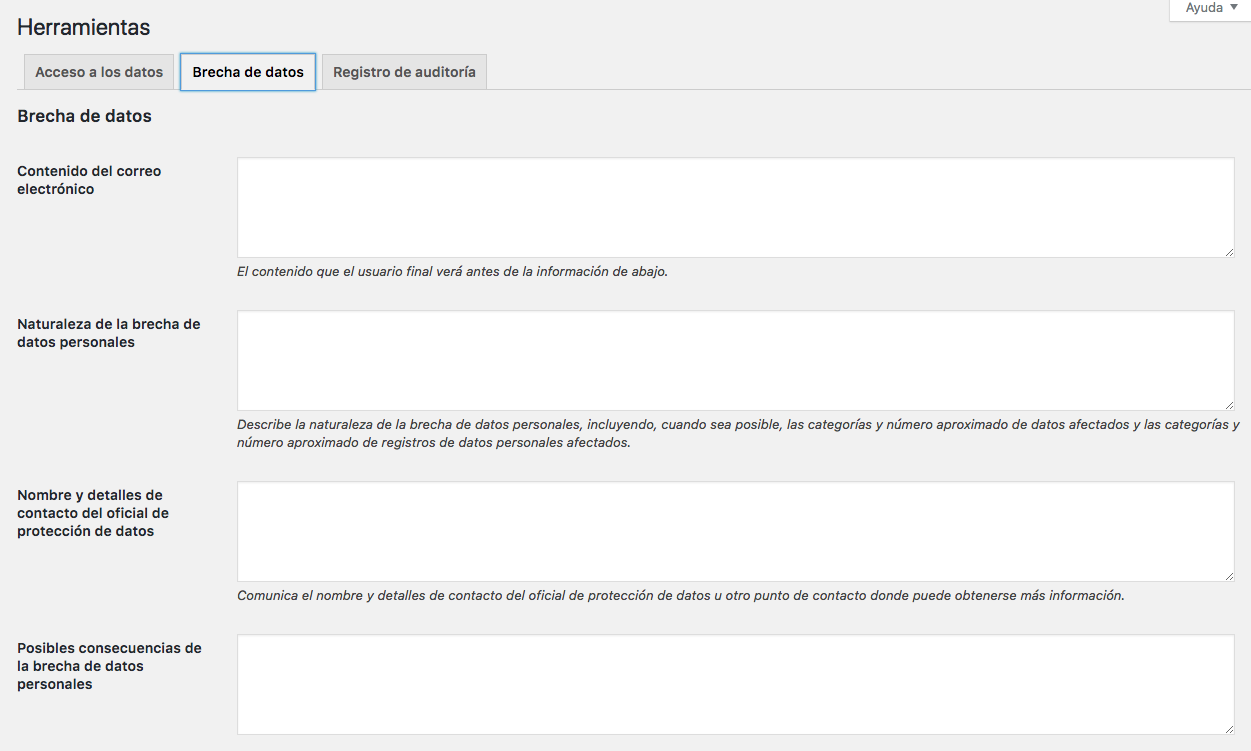Click resize grip of Posibles consecuencias textarea

pyautogui.click(x=1229, y=729)
